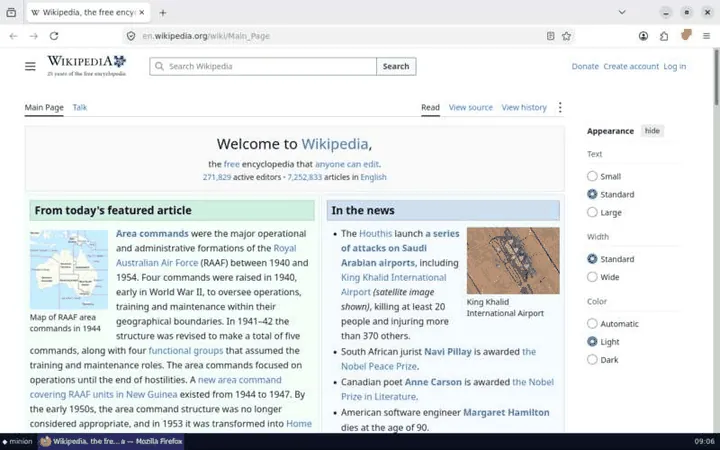Hide the Appearance panel

(x=652, y=131)
